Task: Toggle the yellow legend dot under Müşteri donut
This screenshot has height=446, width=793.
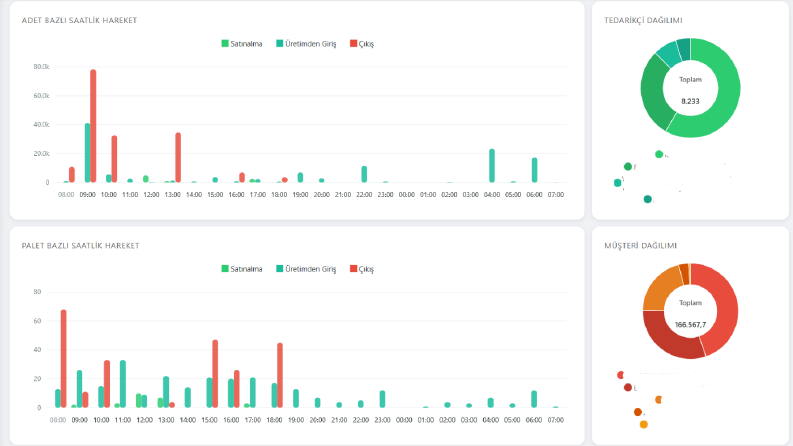Action: 644,424
